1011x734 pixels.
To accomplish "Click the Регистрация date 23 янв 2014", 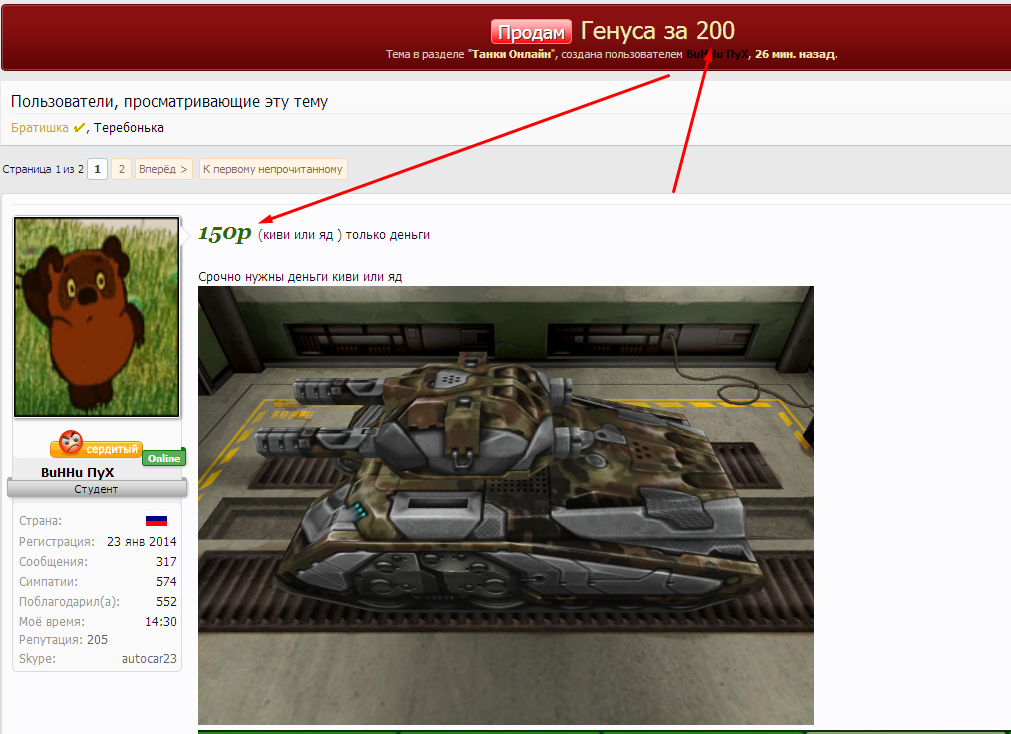I will coord(142,542).
